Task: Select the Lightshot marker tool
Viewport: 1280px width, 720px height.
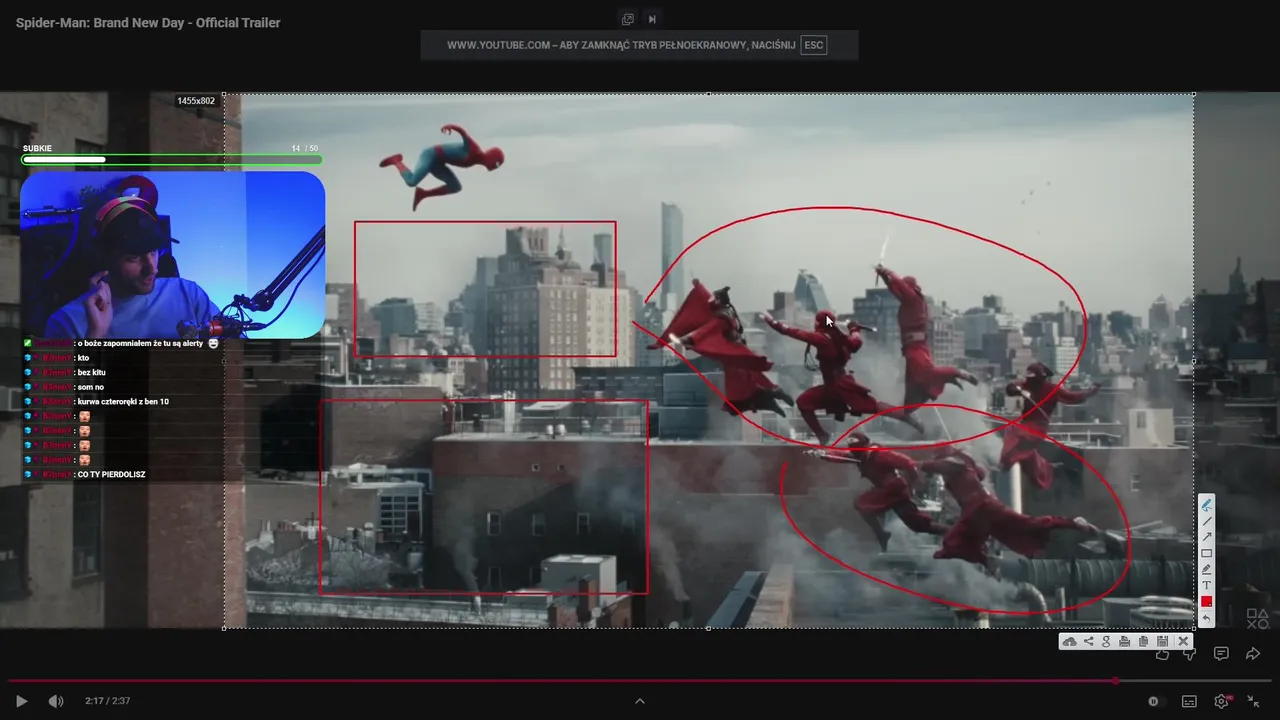Action: tap(1206, 569)
